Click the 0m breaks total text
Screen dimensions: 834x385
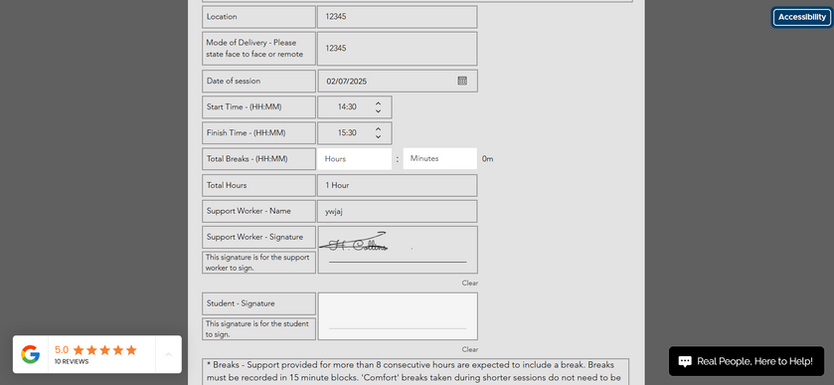pyautogui.click(x=488, y=159)
